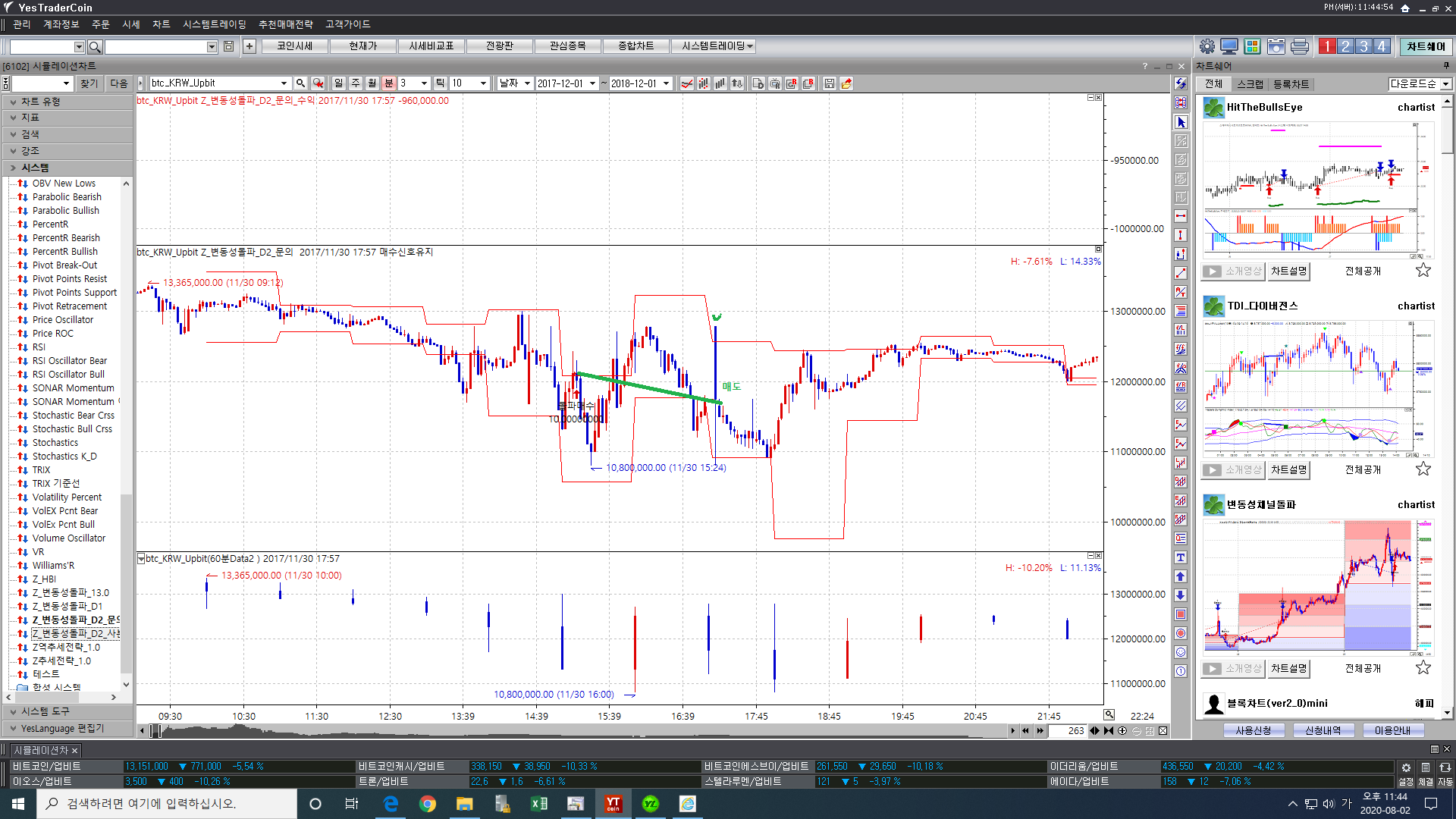Click the 사용신청 button
This screenshot has height=819, width=1456.
pos(1253,730)
